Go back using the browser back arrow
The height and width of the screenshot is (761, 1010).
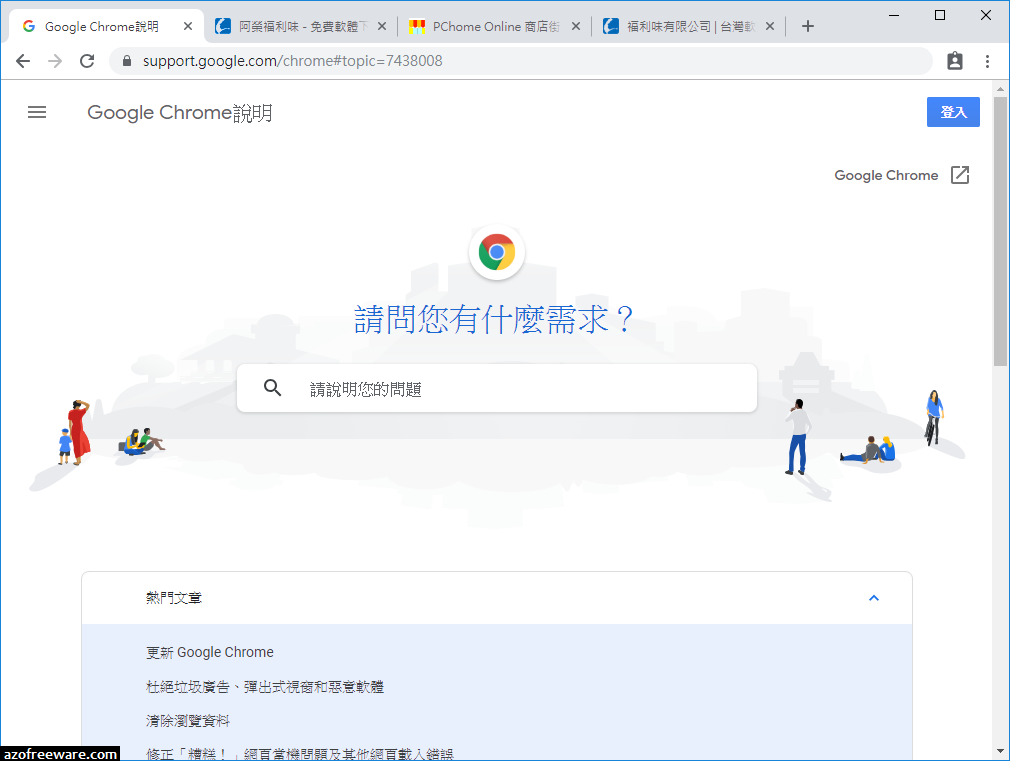point(23,61)
